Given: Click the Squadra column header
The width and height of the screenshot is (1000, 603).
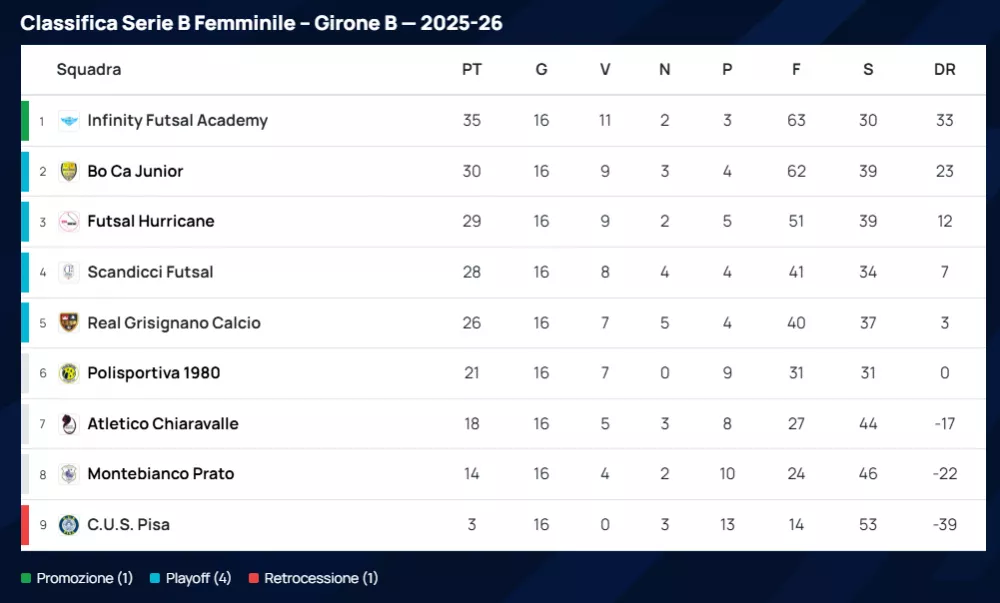Looking at the screenshot, I should coord(89,70).
